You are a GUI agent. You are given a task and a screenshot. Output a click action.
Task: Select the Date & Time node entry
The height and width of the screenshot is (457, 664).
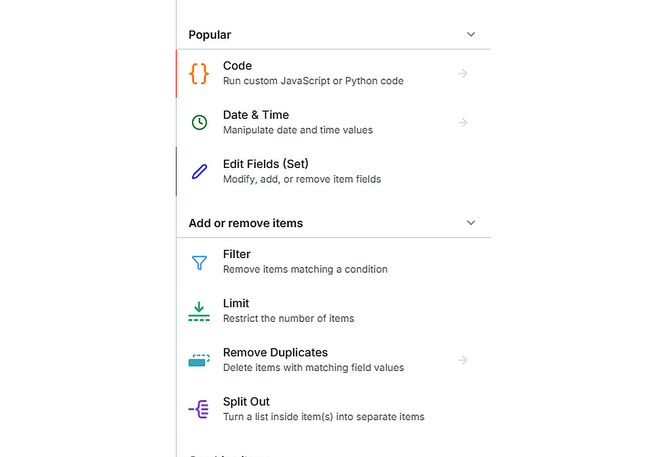point(255,115)
